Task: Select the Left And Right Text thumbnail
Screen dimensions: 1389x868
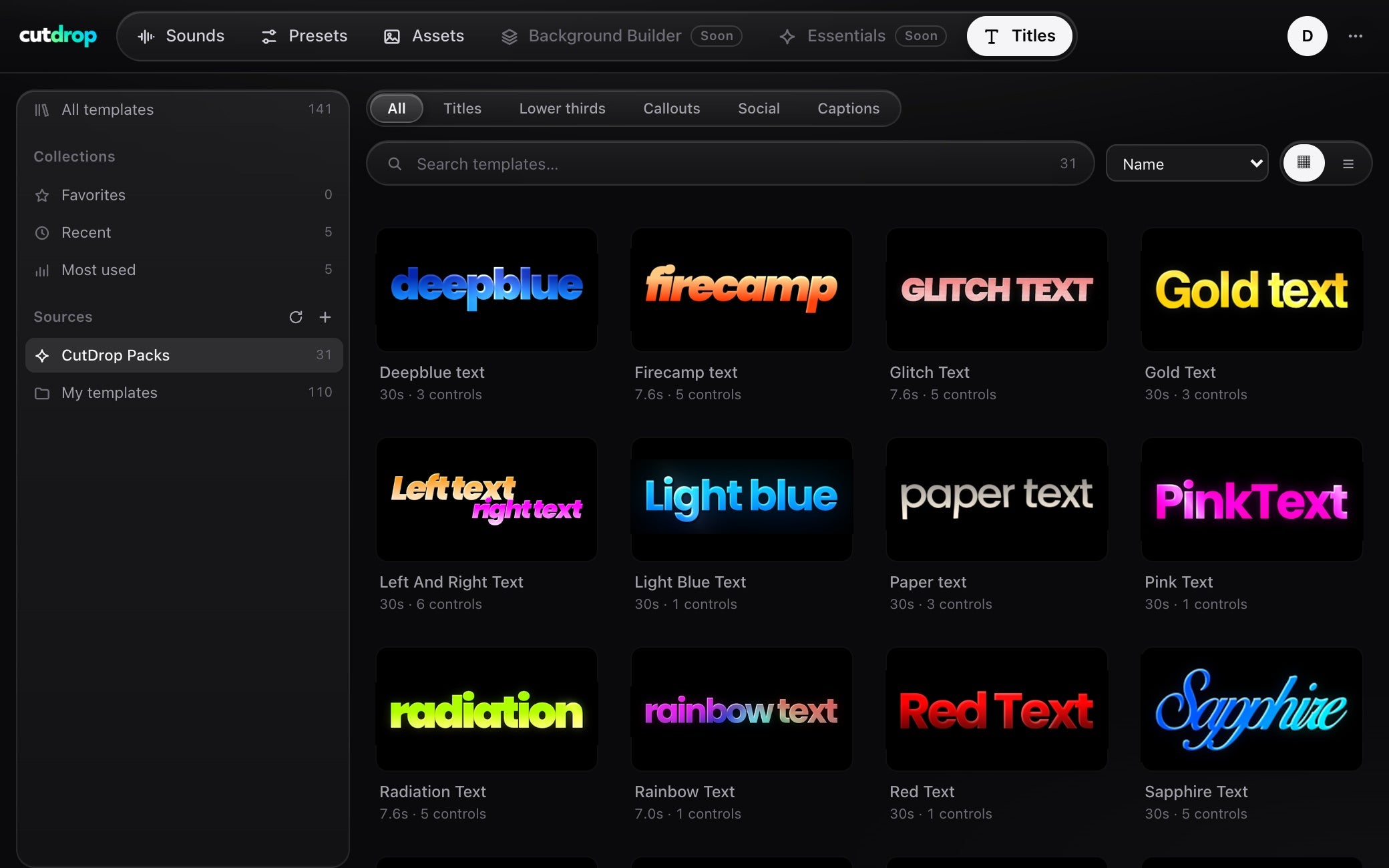Action: tap(487, 499)
